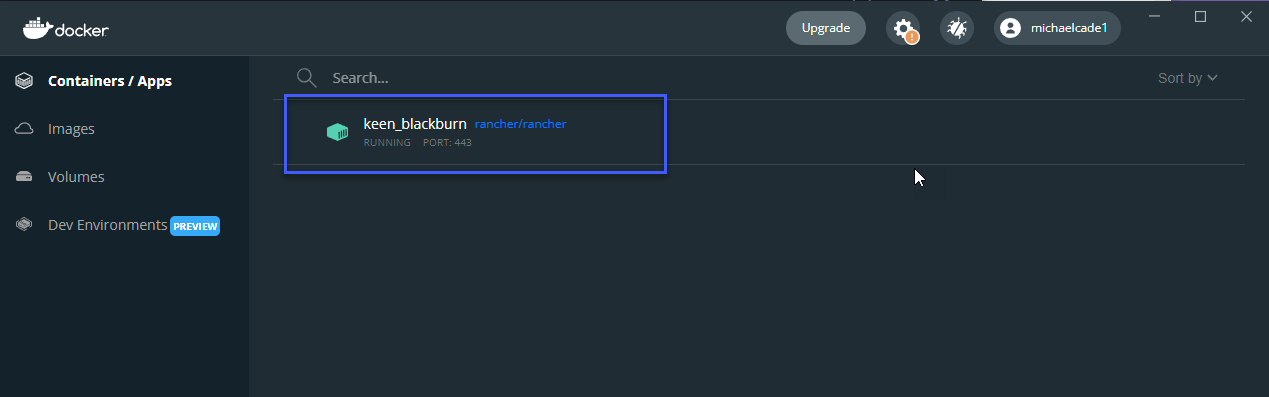Select the Volumes menu item

click(x=76, y=177)
